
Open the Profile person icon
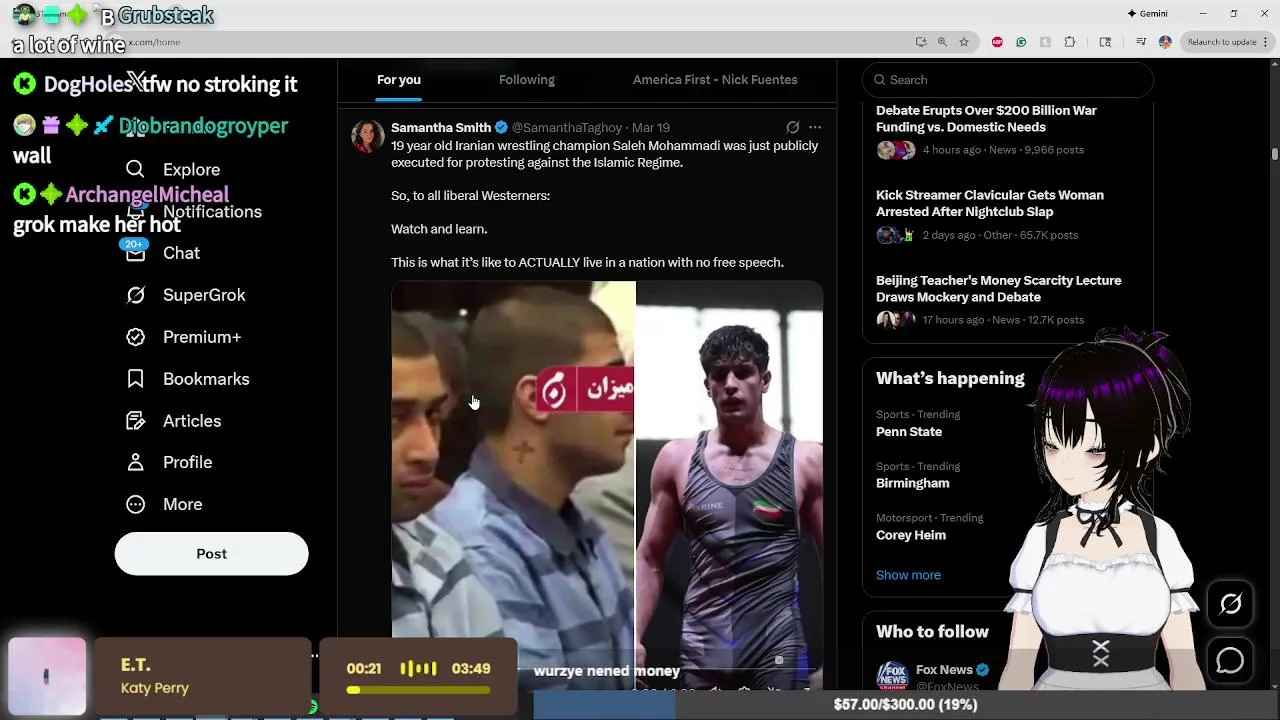pos(135,462)
